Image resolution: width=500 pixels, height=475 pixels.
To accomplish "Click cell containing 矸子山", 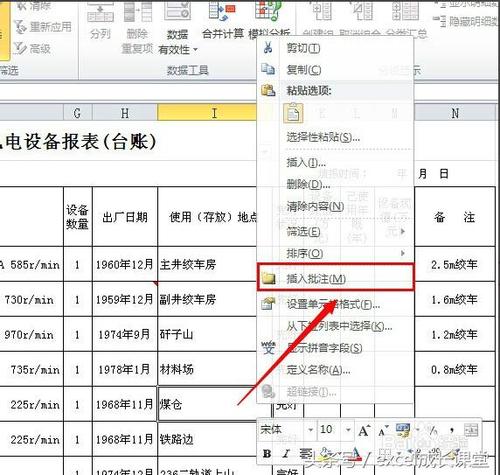I will click(207, 334).
